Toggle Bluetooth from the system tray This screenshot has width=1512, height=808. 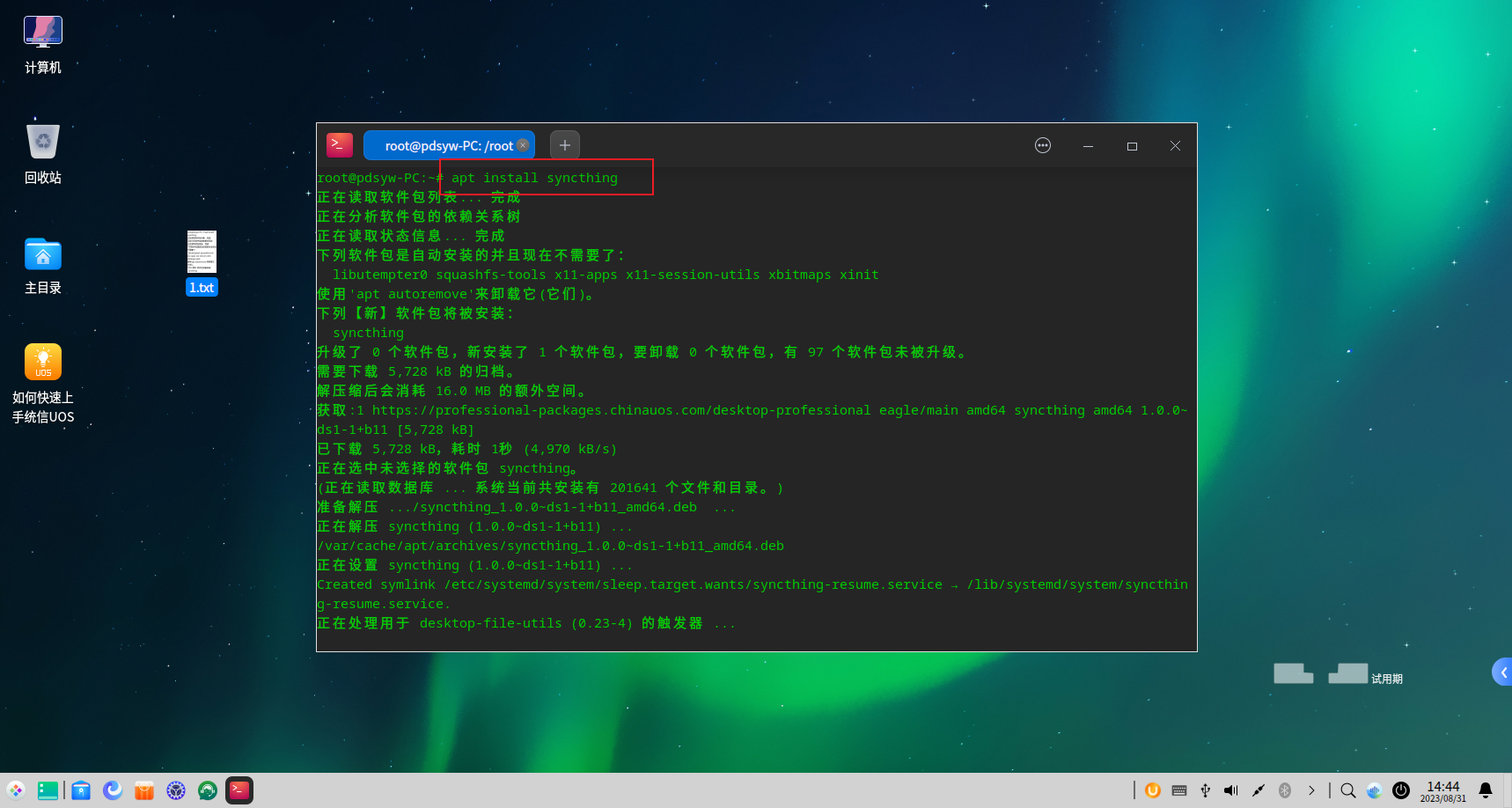[x=1284, y=790]
